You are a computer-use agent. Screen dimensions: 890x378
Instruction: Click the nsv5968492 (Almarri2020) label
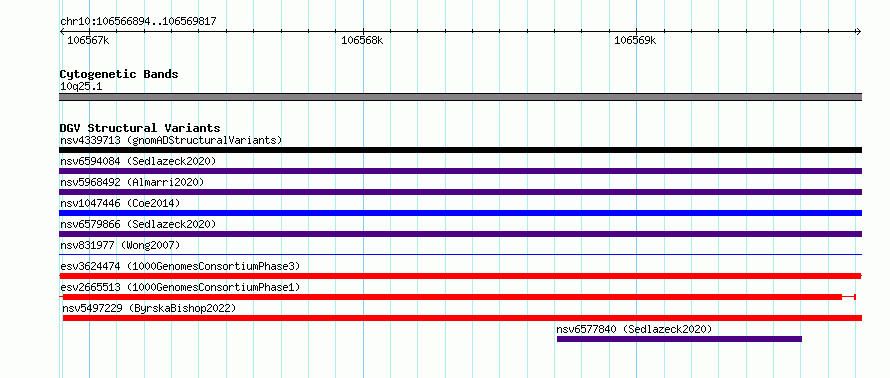(x=132, y=182)
